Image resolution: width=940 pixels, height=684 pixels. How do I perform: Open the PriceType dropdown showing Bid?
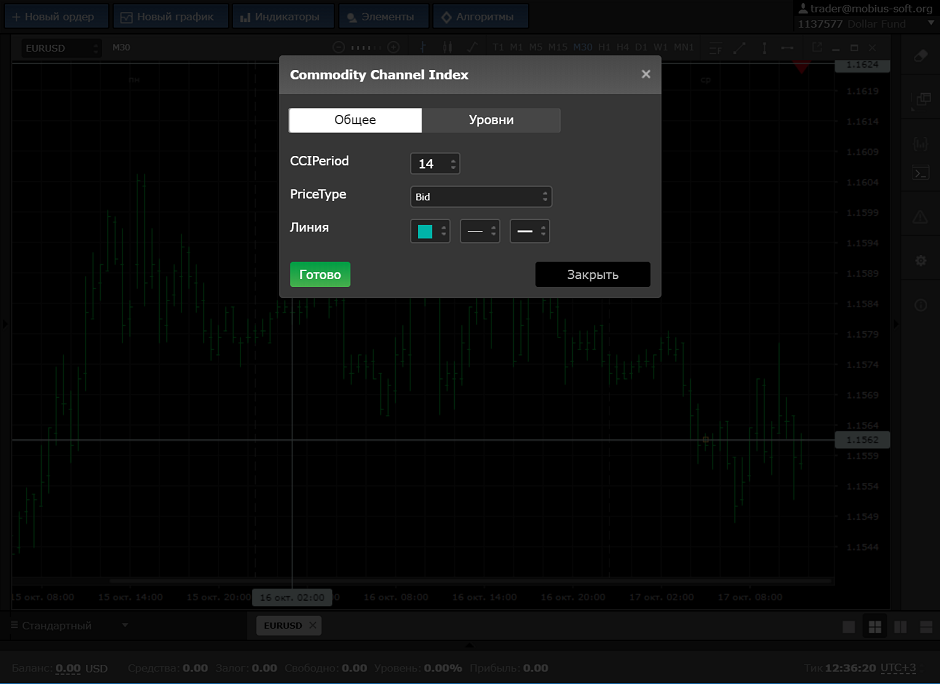point(481,197)
